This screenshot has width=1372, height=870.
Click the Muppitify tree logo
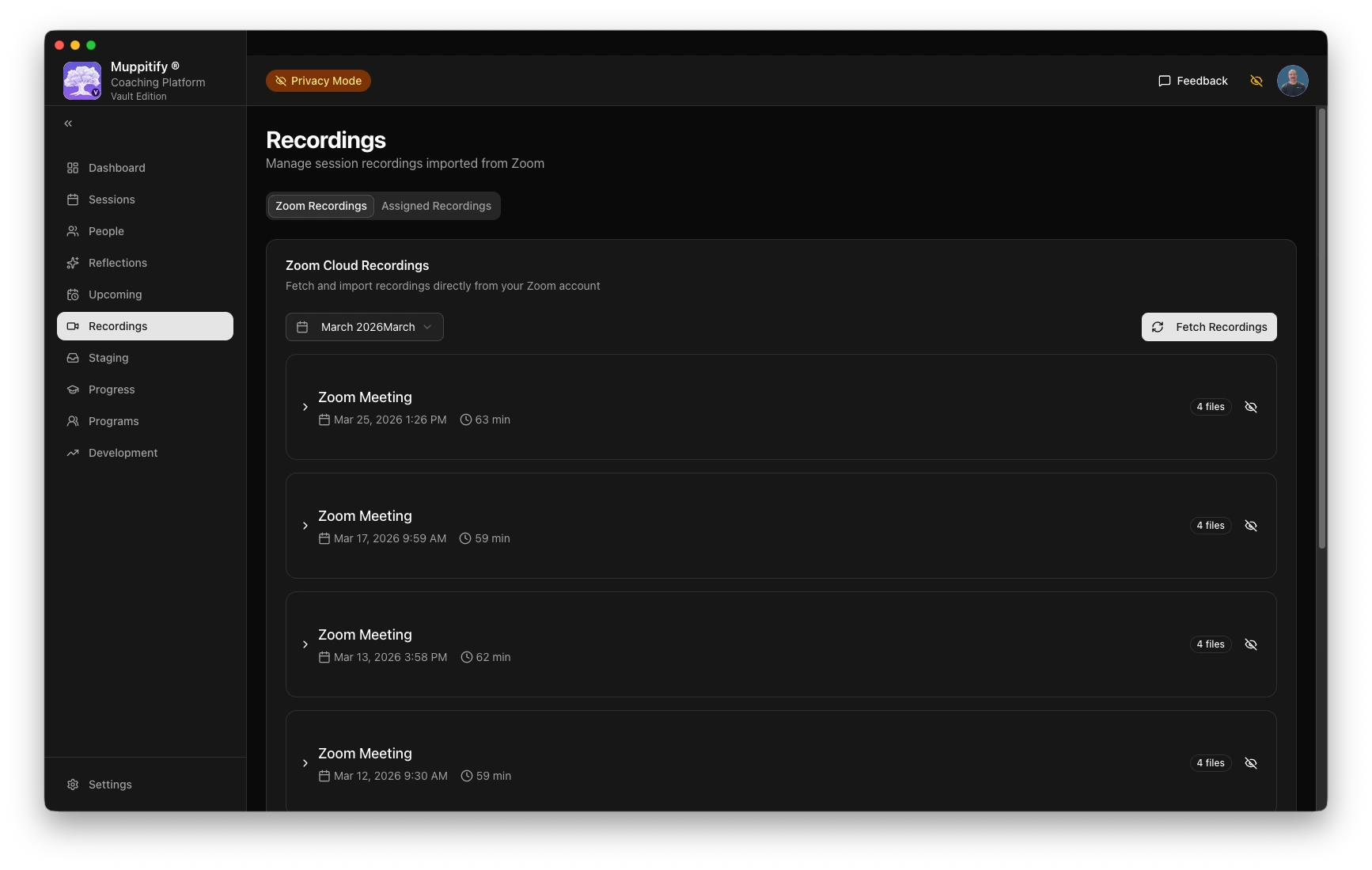coord(82,81)
